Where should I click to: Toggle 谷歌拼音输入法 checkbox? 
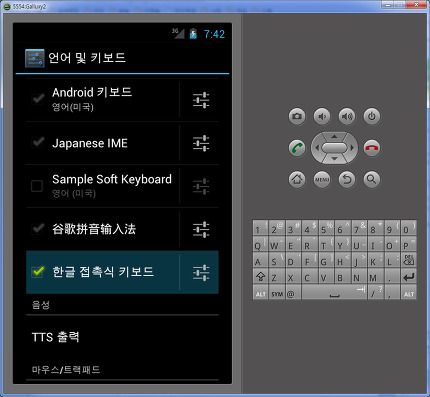(x=38, y=228)
